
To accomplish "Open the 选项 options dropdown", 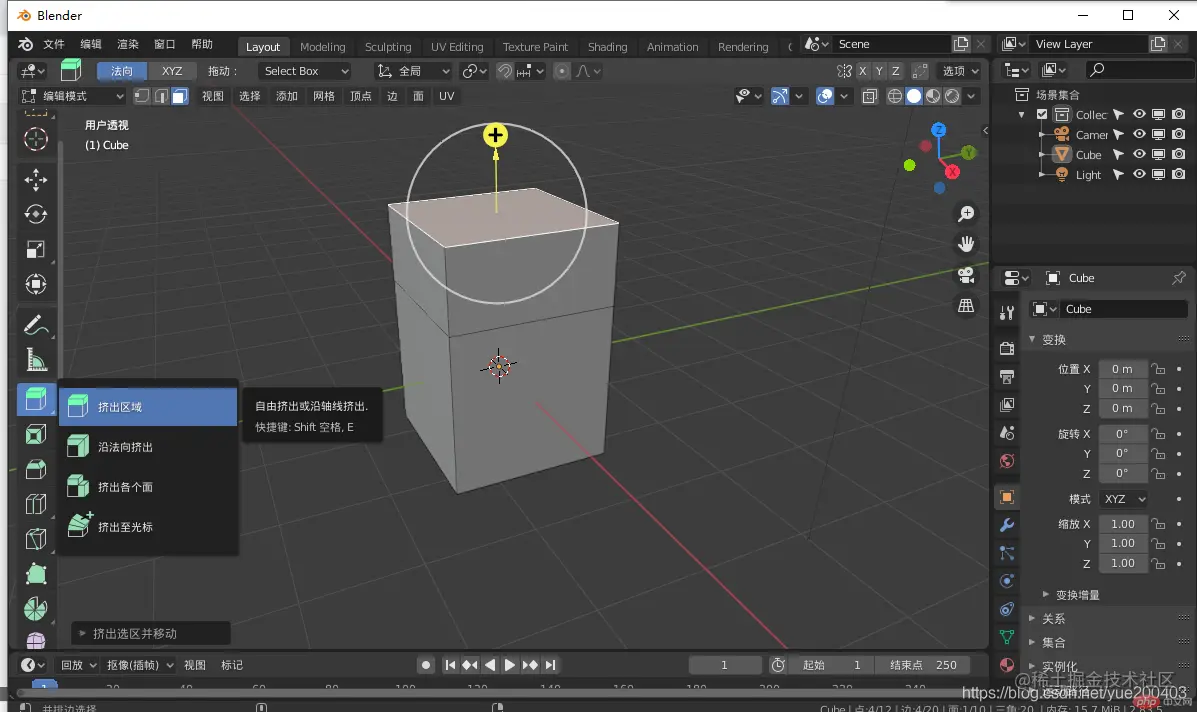I will 961,71.
